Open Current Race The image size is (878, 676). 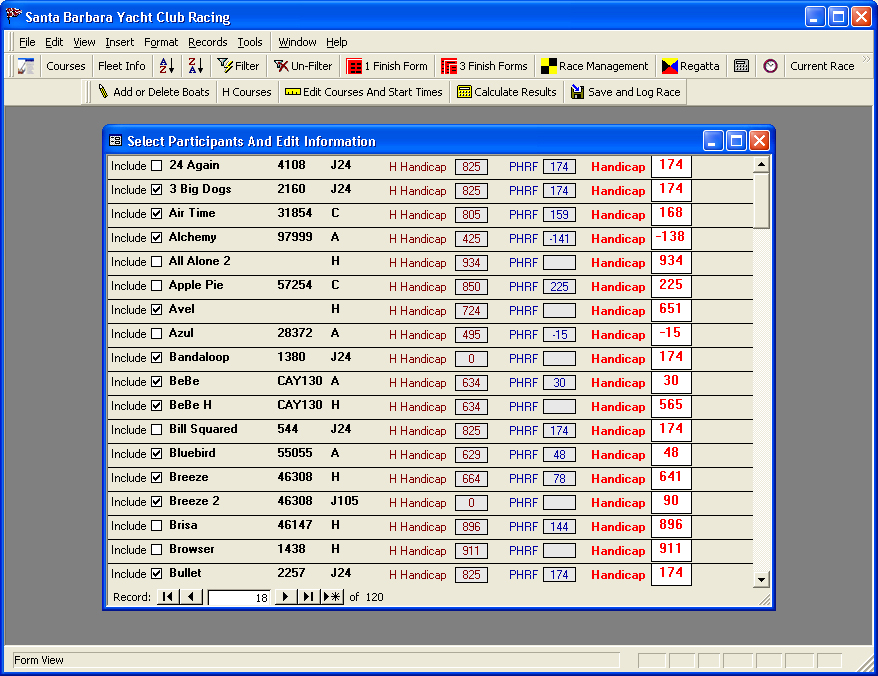(822, 66)
